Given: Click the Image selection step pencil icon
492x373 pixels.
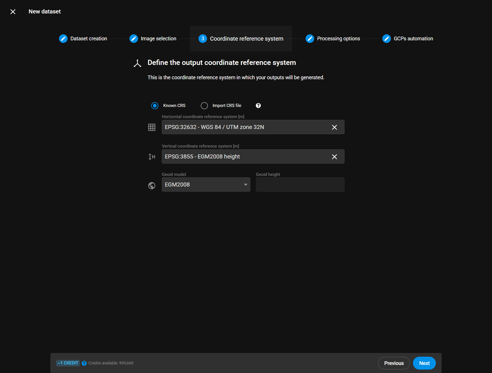Looking at the screenshot, I should pos(133,39).
